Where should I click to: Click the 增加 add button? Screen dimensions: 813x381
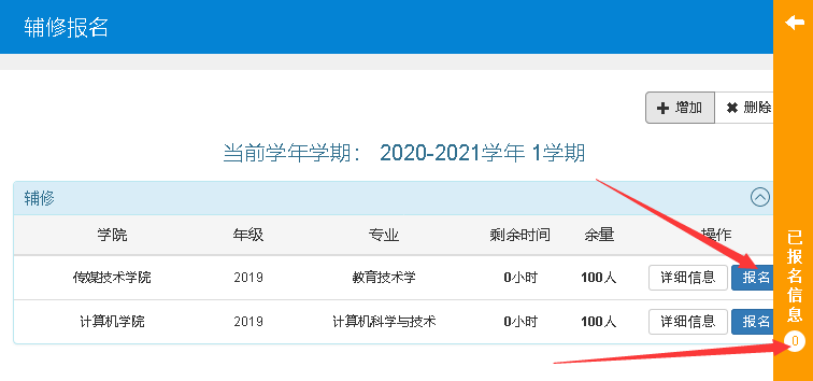680,108
